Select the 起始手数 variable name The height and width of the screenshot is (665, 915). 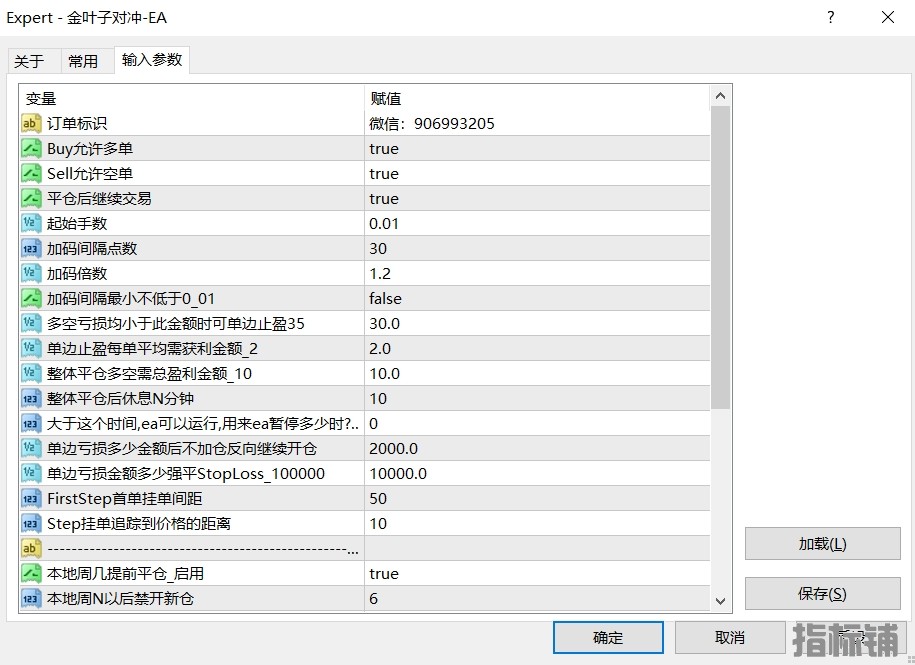click(x=77, y=223)
